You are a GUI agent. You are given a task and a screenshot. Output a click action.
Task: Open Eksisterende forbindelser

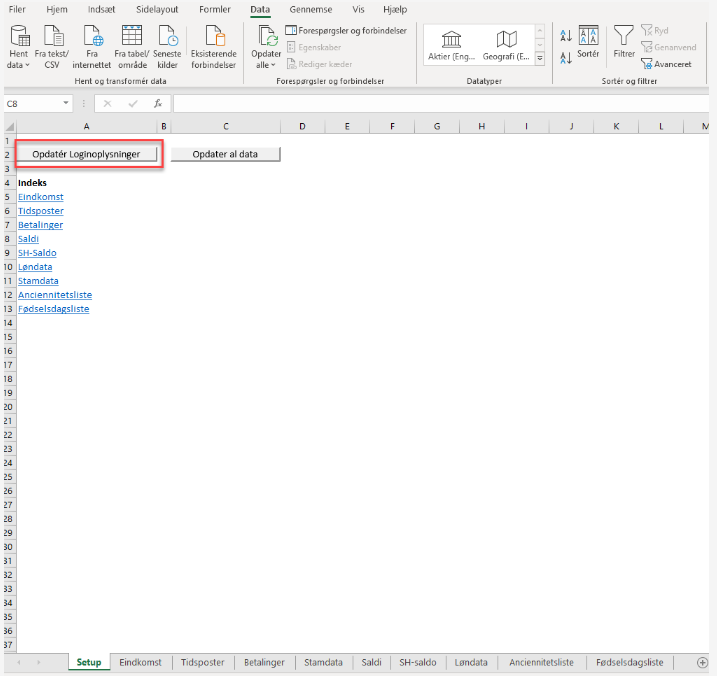[214, 47]
